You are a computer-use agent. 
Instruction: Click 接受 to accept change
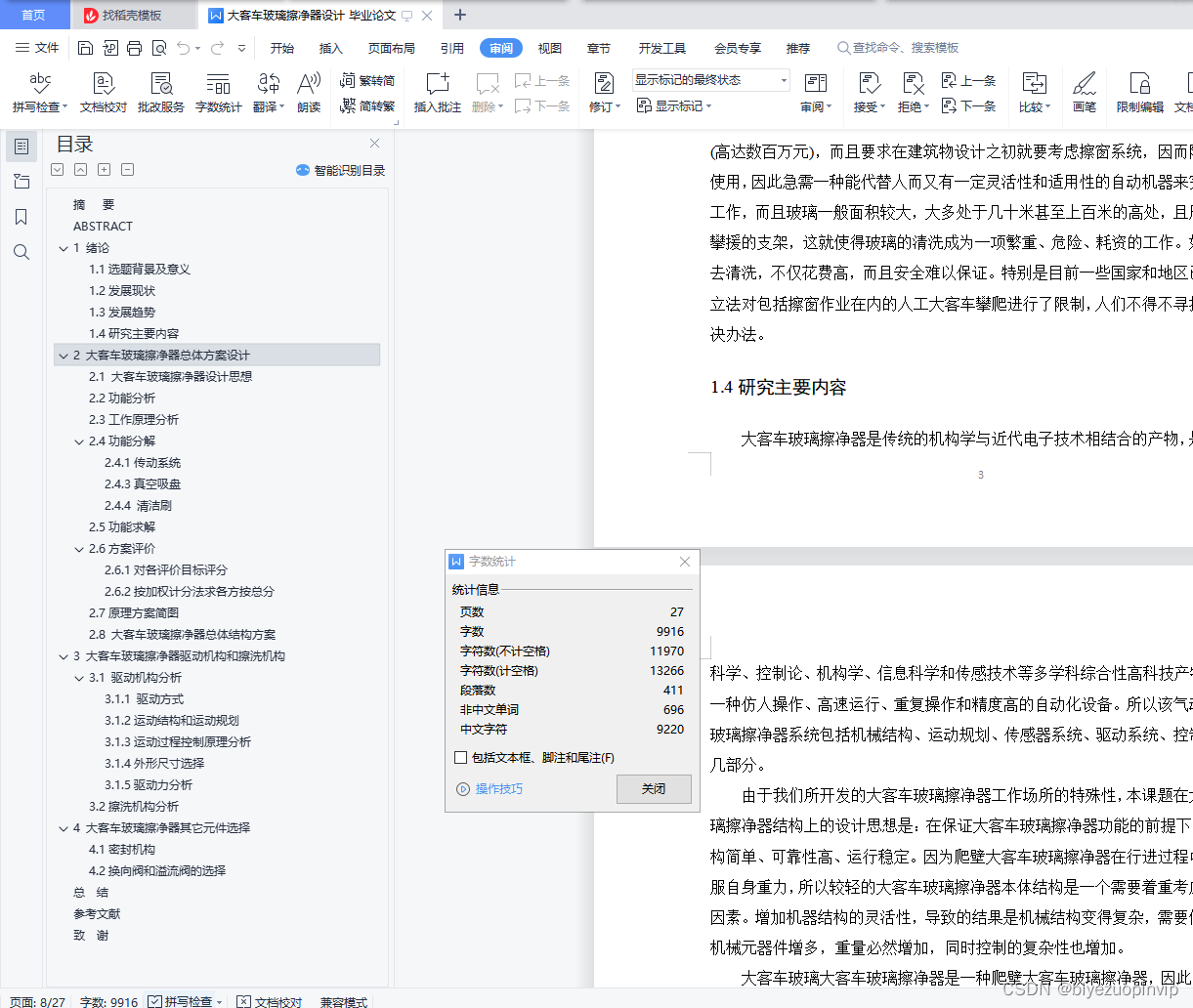[x=869, y=93]
